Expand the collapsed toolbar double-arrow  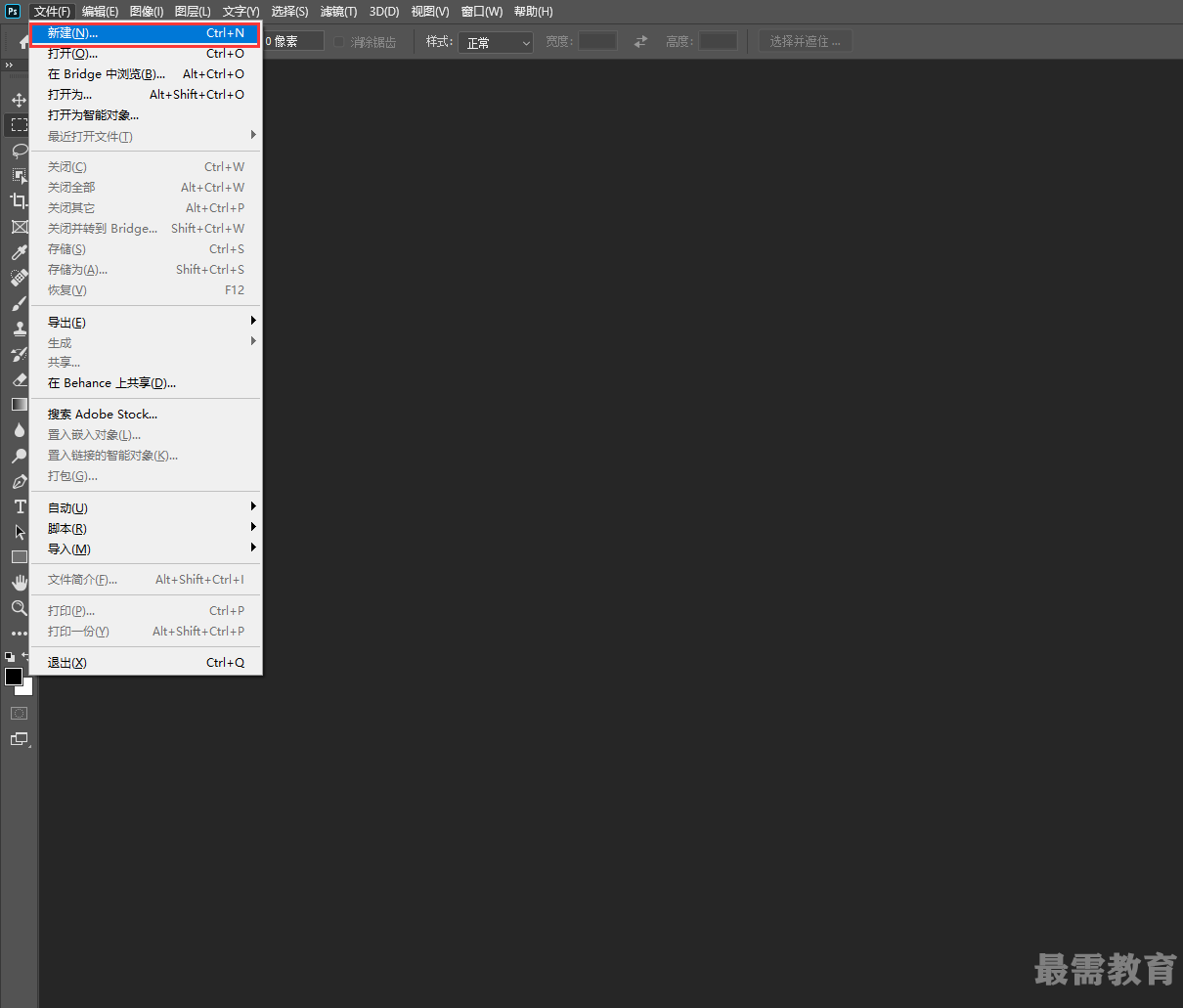[x=9, y=66]
